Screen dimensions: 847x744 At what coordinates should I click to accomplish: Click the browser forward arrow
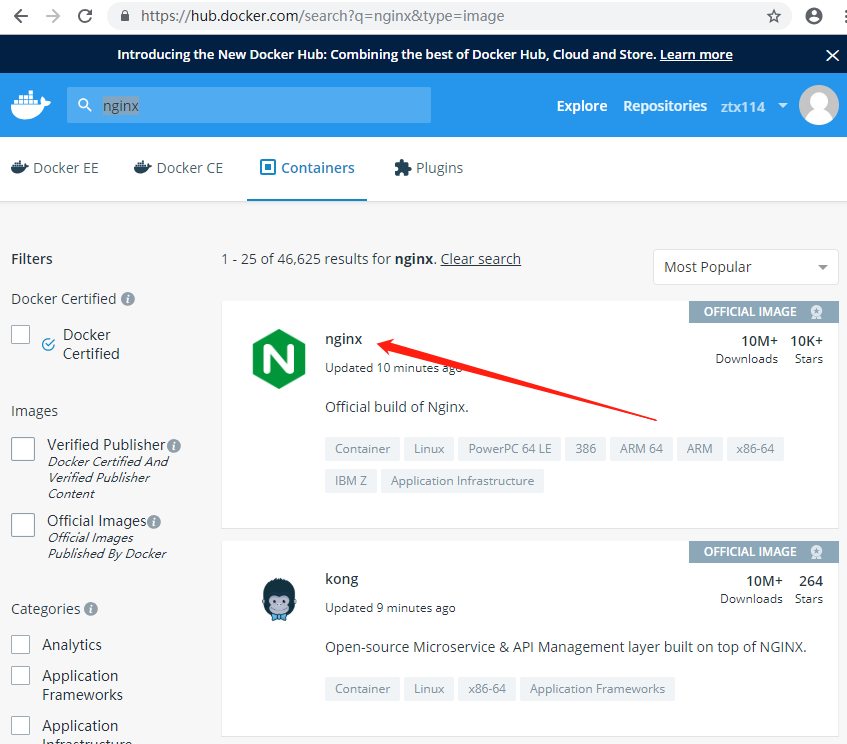[x=53, y=16]
